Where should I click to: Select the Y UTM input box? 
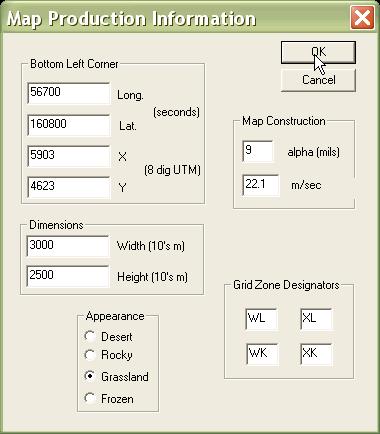pos(69,187)
